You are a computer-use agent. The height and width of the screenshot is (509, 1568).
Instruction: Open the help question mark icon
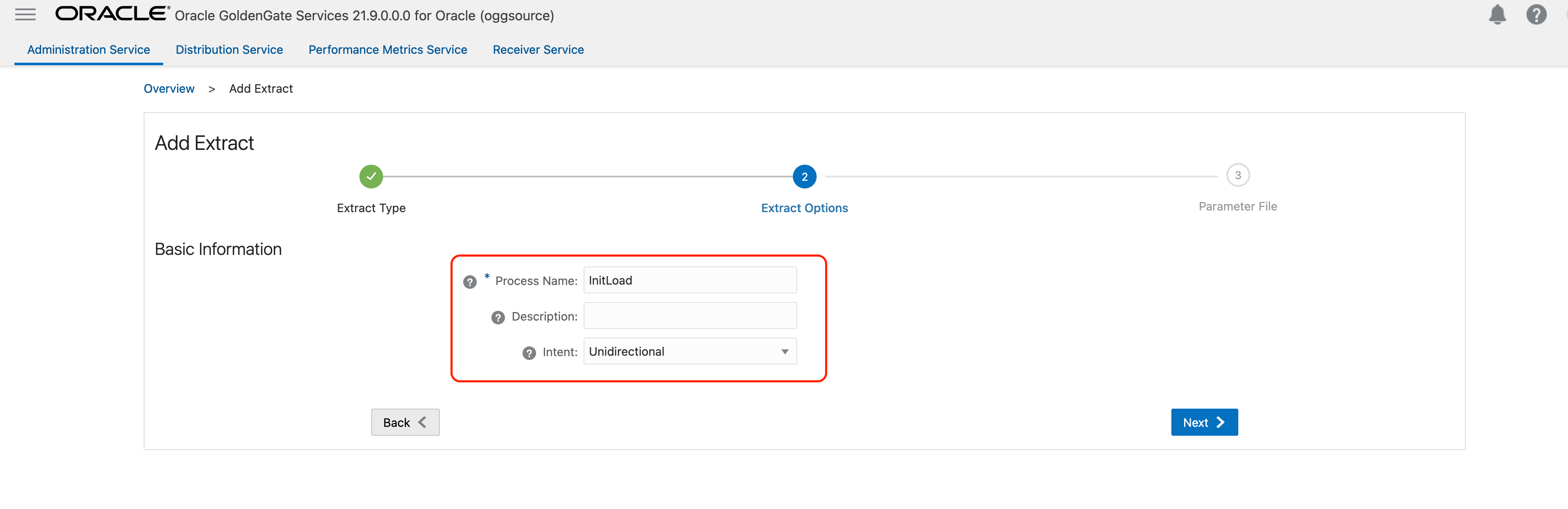[x=1536, y=14]
